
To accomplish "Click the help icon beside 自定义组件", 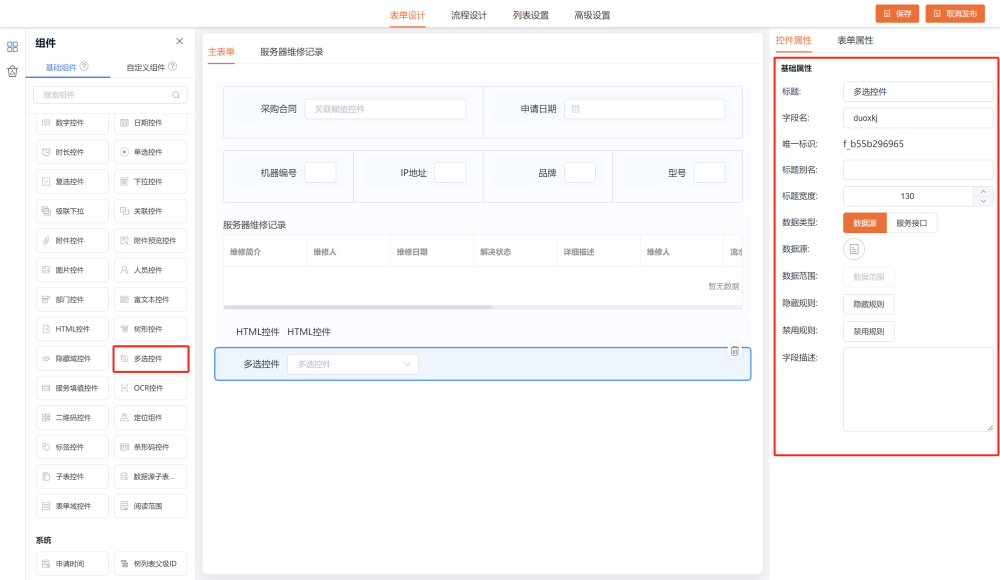I will coord(173,67).
